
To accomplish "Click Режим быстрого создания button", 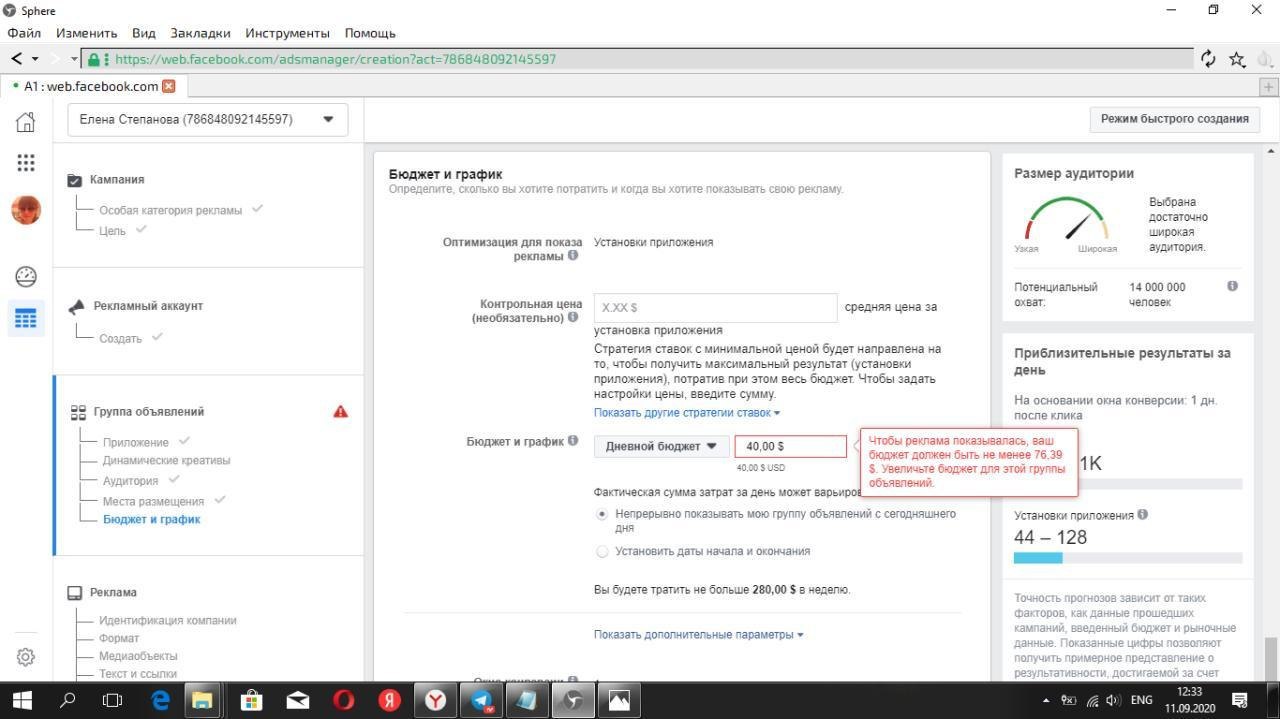I will pos(1174,118).
